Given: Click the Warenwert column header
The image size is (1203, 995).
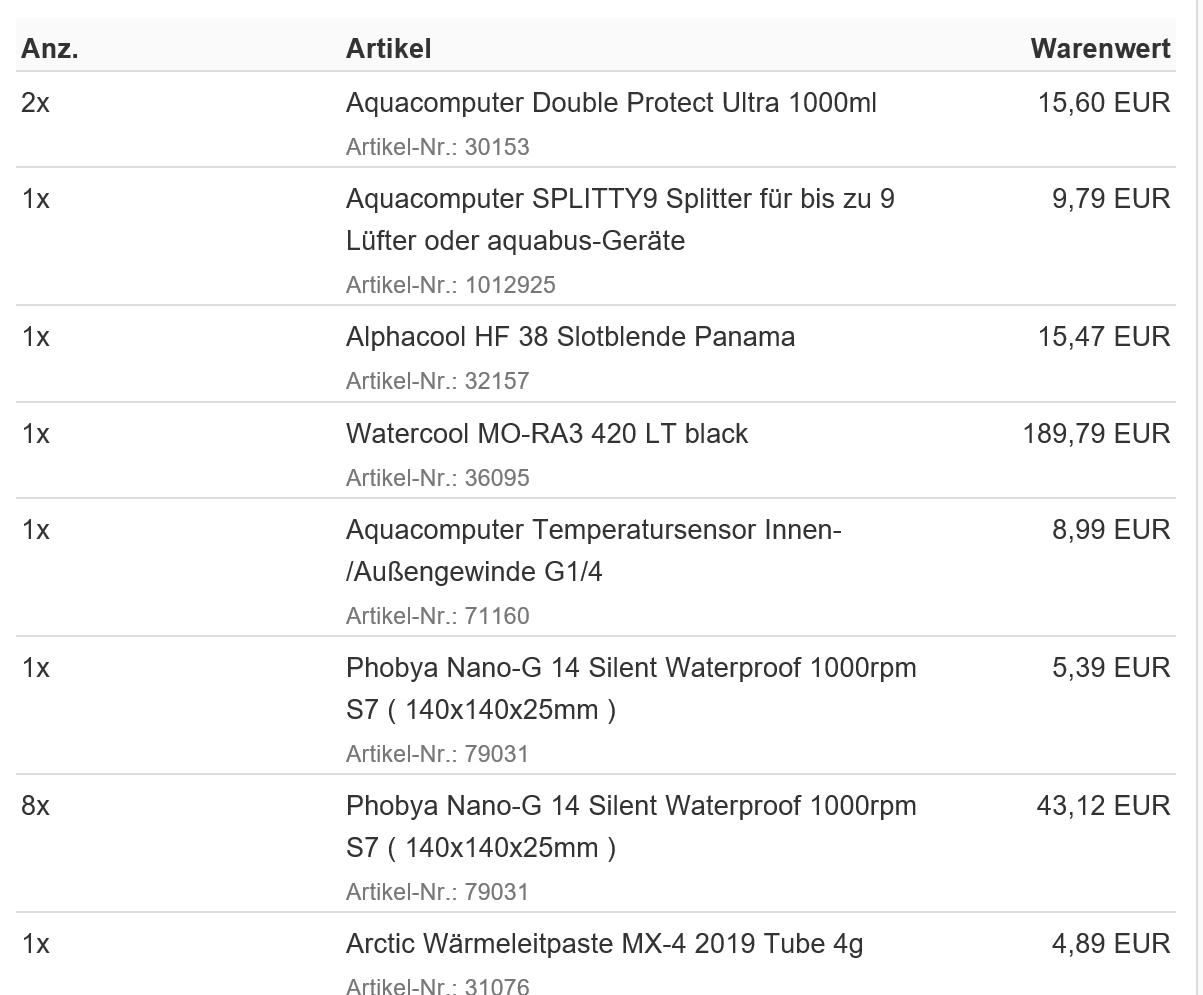Looking at the screenshot, I should coord(1100,49).
